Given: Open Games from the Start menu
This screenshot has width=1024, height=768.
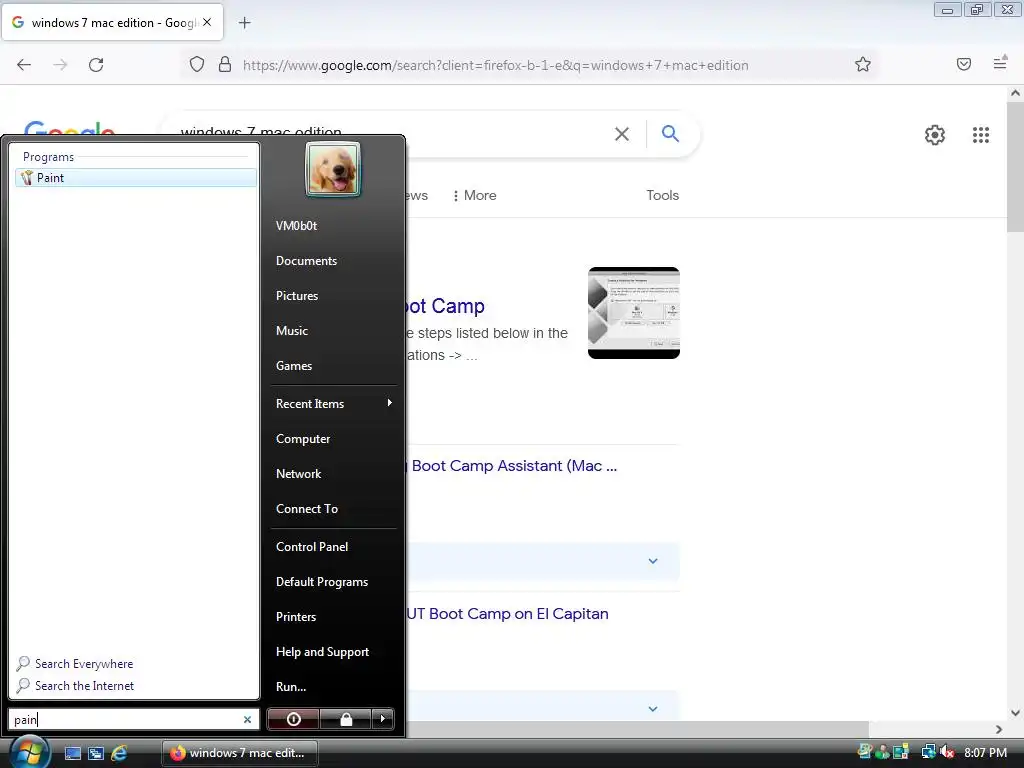Looking at the screenshot, I should click(x=294, y=366).
